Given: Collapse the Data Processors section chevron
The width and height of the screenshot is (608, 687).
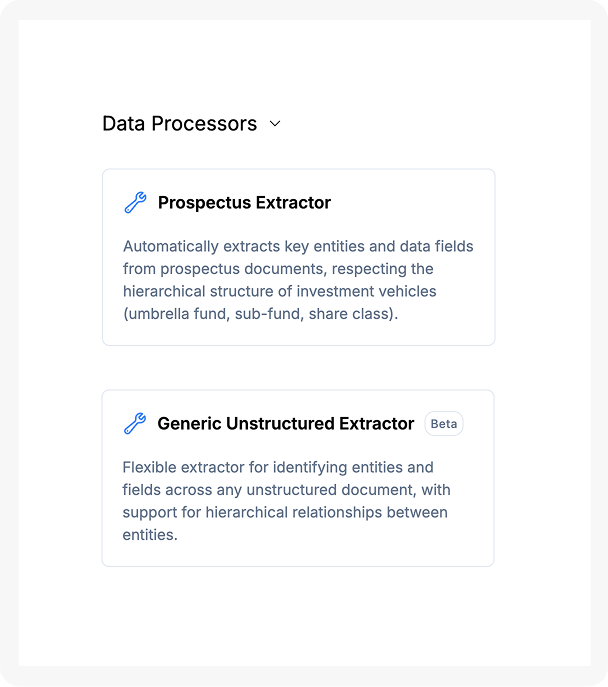Looking at the screenshot, I should 275,124.
